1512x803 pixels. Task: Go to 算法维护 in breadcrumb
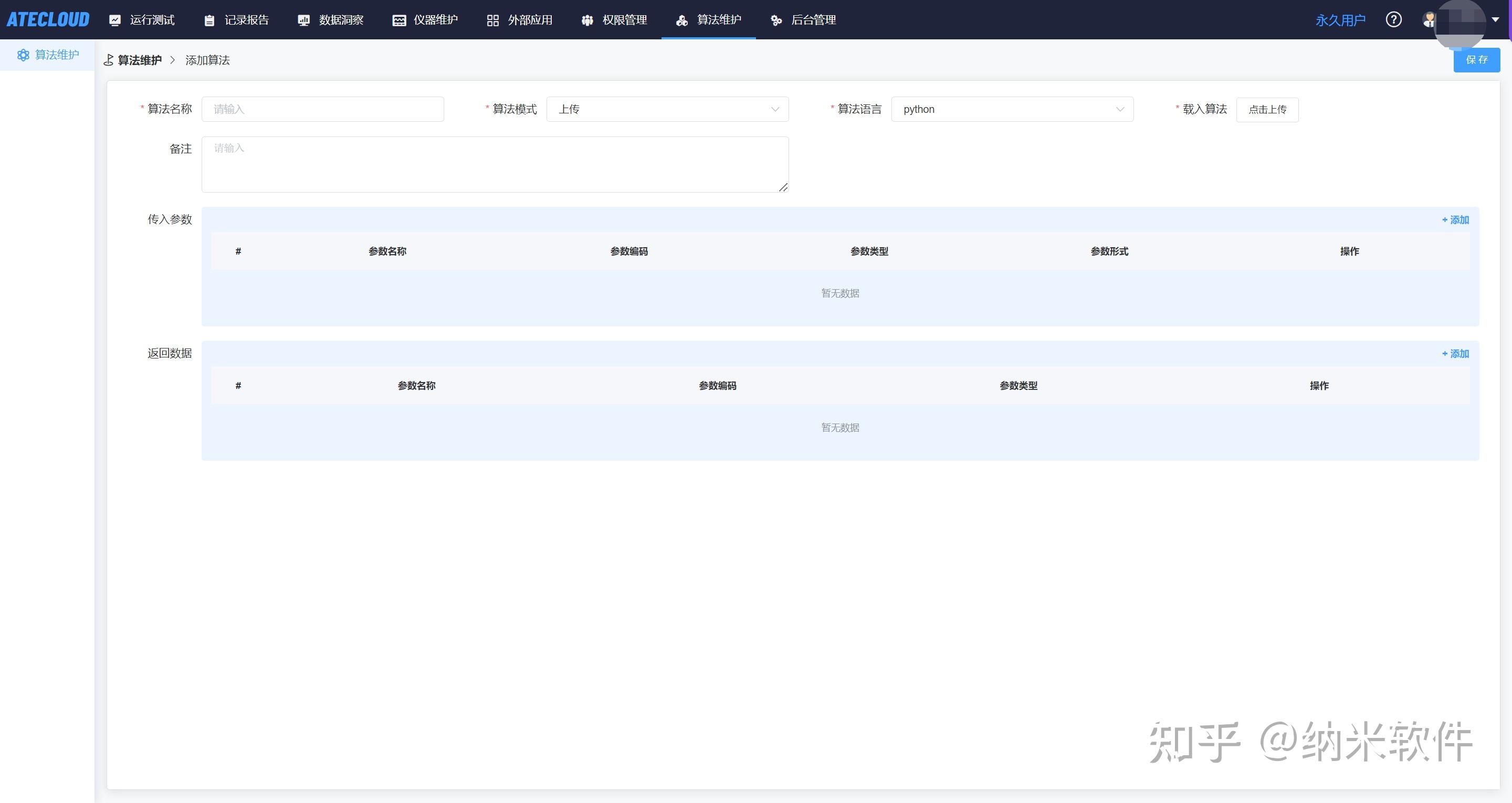click(x=140, y=60)
